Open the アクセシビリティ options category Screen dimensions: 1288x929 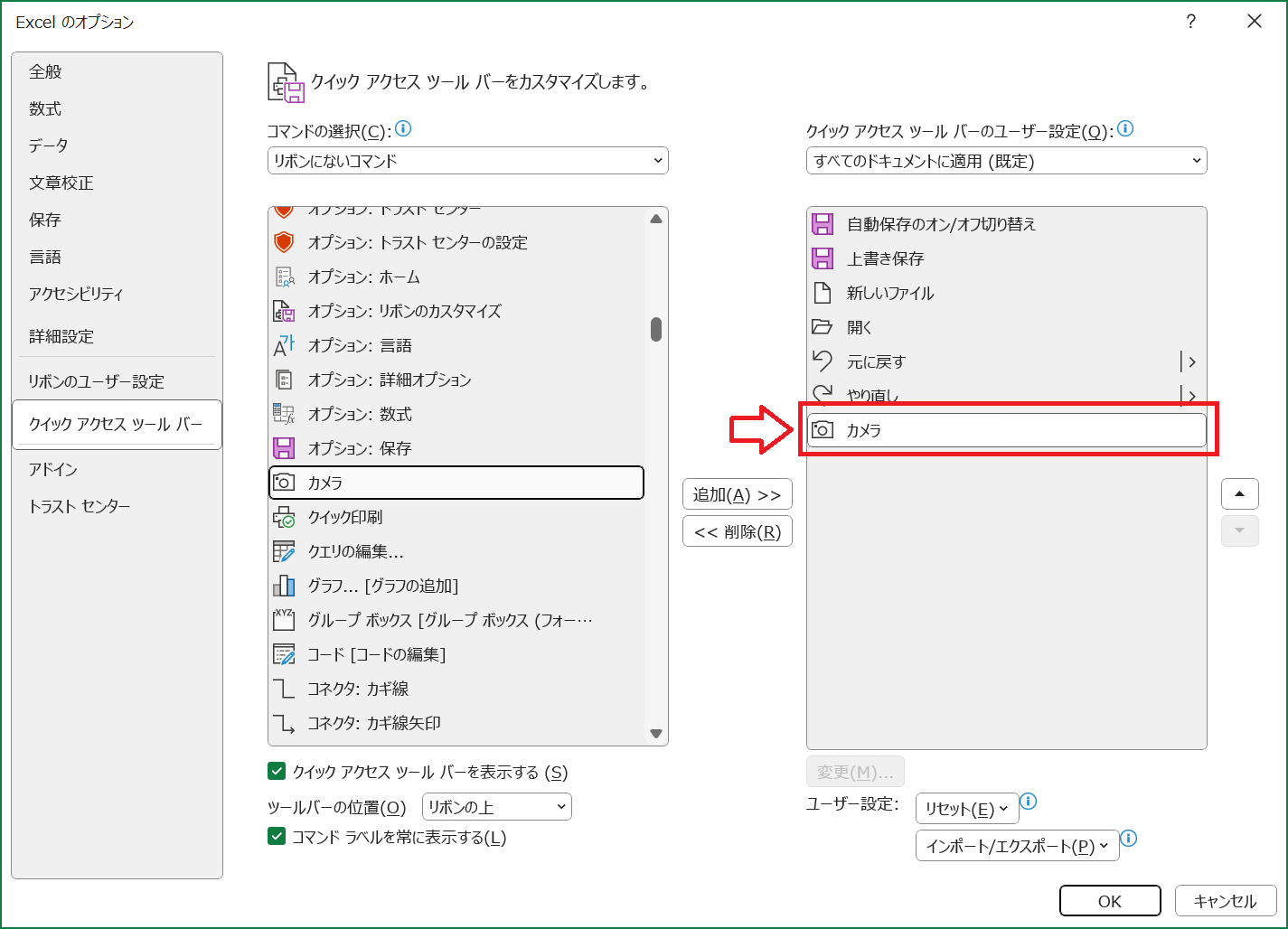pos(117,294)
